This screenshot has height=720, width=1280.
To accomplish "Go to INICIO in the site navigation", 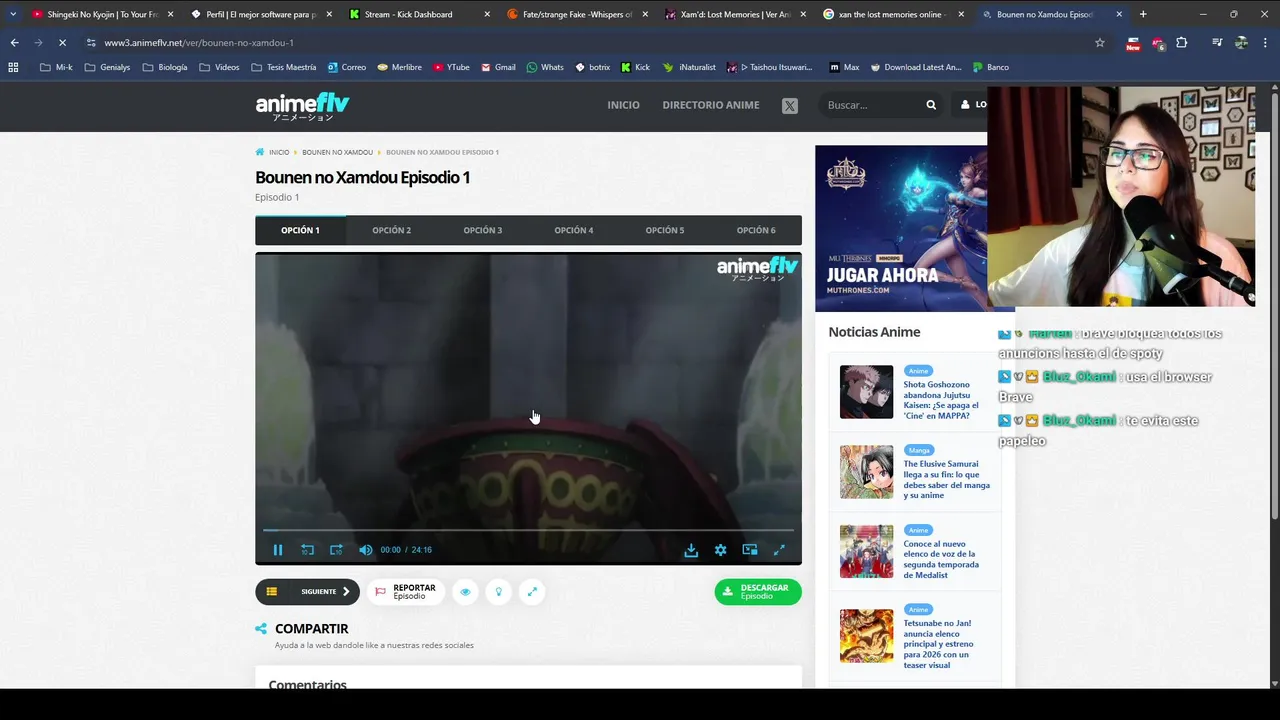I will pos(623,105).
